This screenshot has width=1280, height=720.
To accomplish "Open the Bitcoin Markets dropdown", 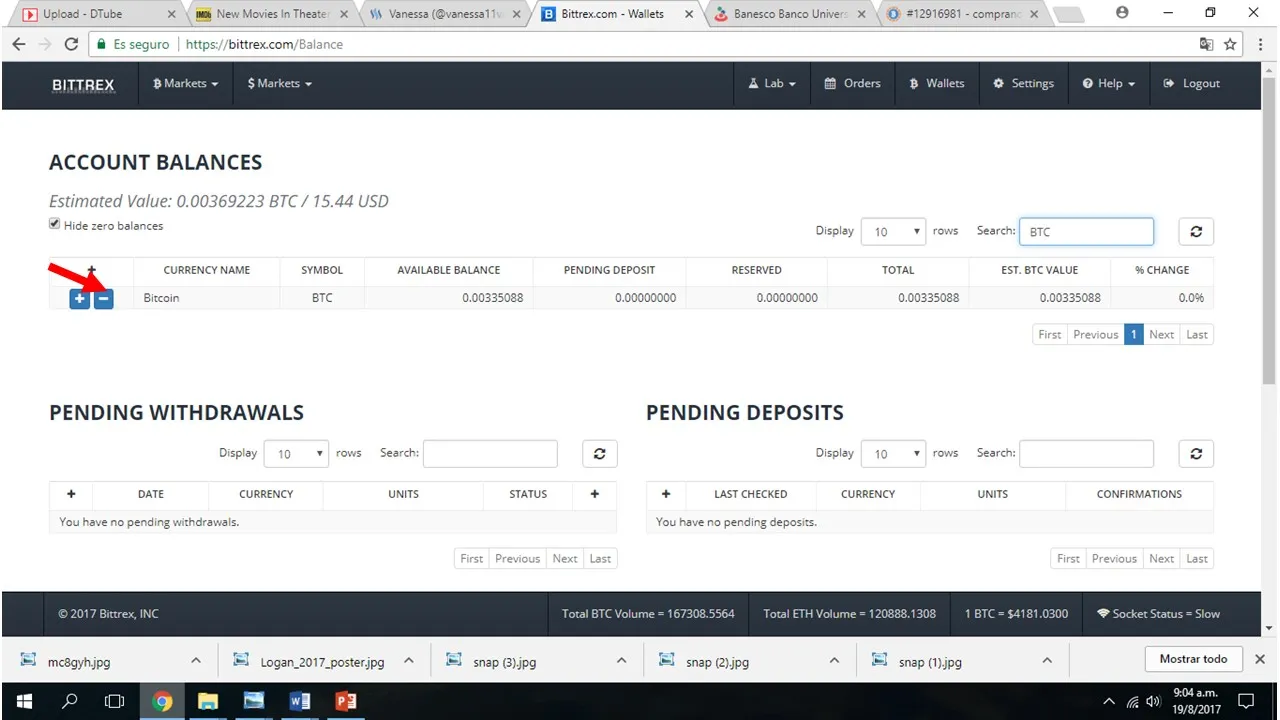I will (185, 84).
